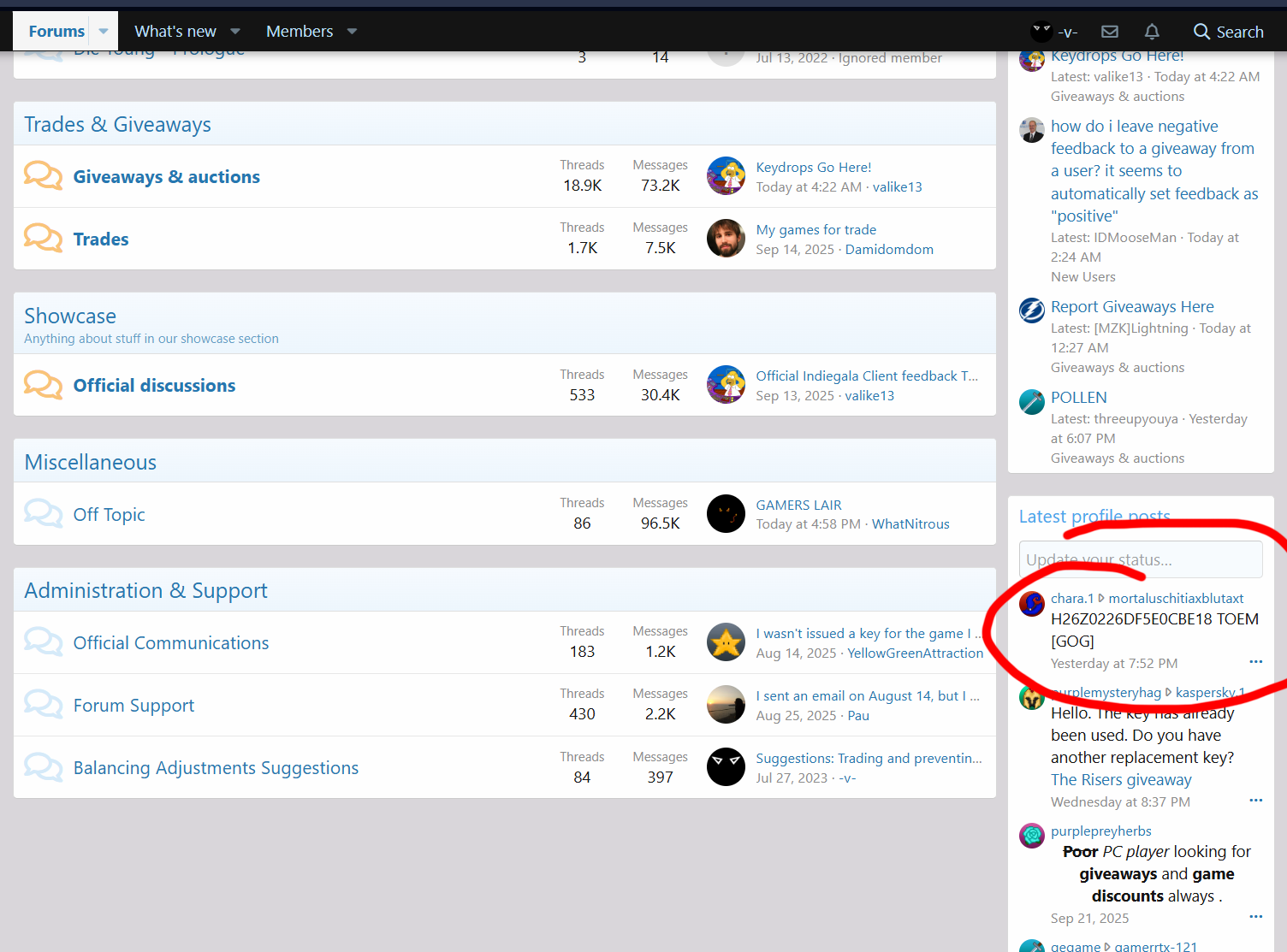Open the purplepreyherbs username link
Screen dimensions: 1287x952
click(1100, 831)
